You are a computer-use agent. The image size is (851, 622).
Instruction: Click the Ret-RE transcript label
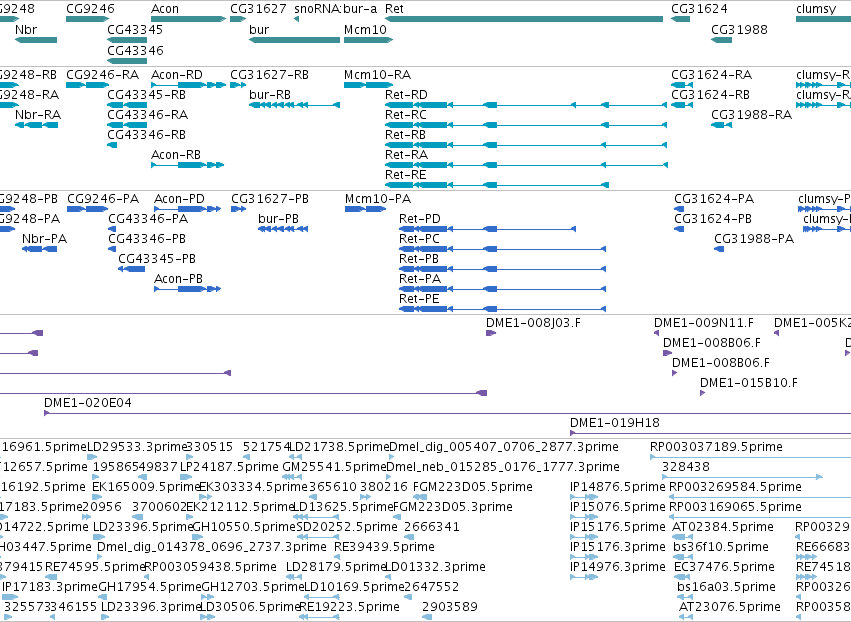click(x=405, y=175)
